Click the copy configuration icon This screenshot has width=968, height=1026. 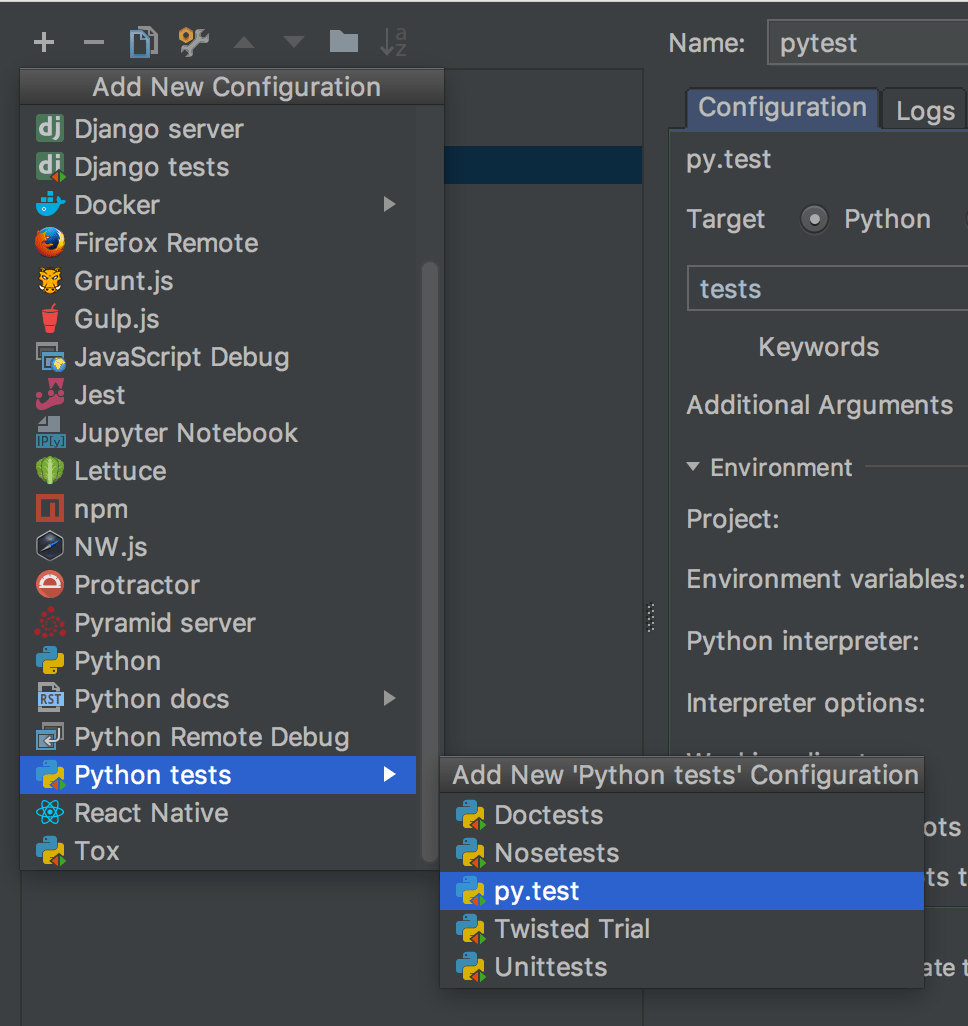point(143,42)
